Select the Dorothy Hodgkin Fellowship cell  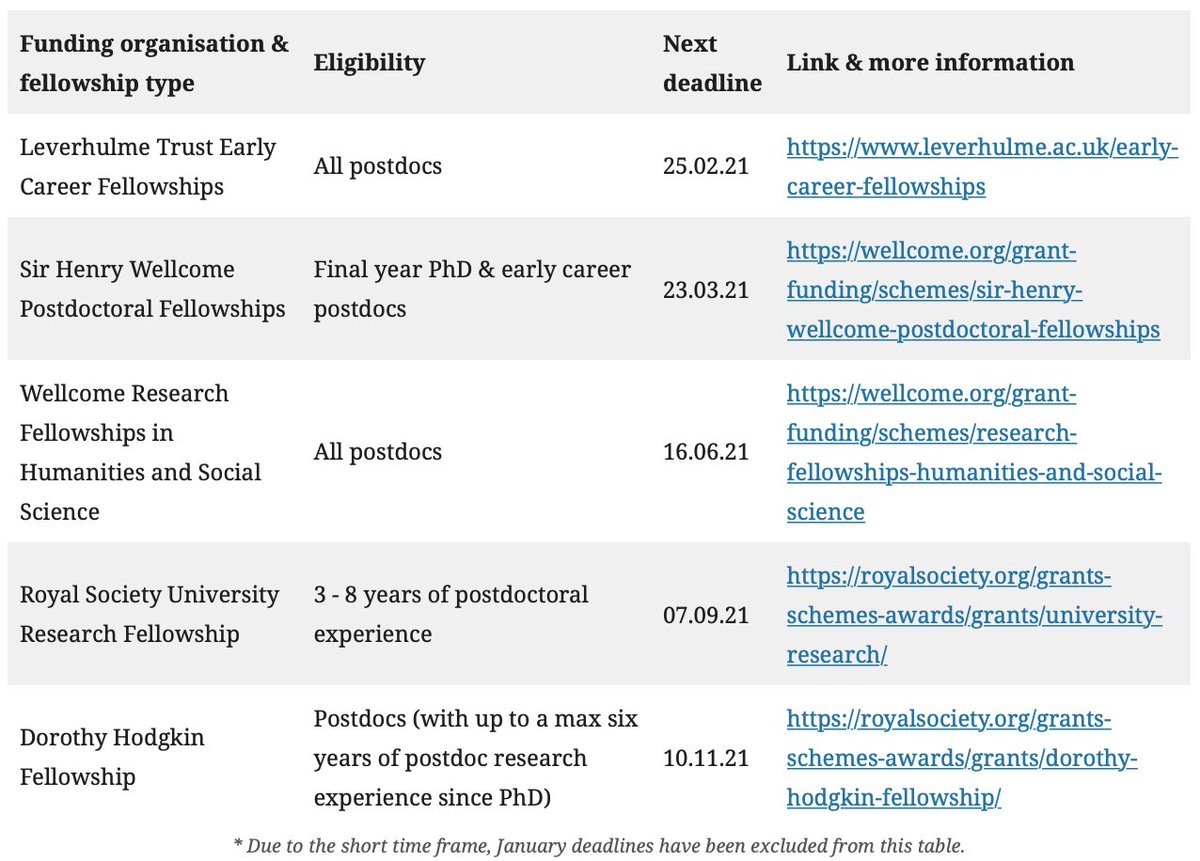112,758
